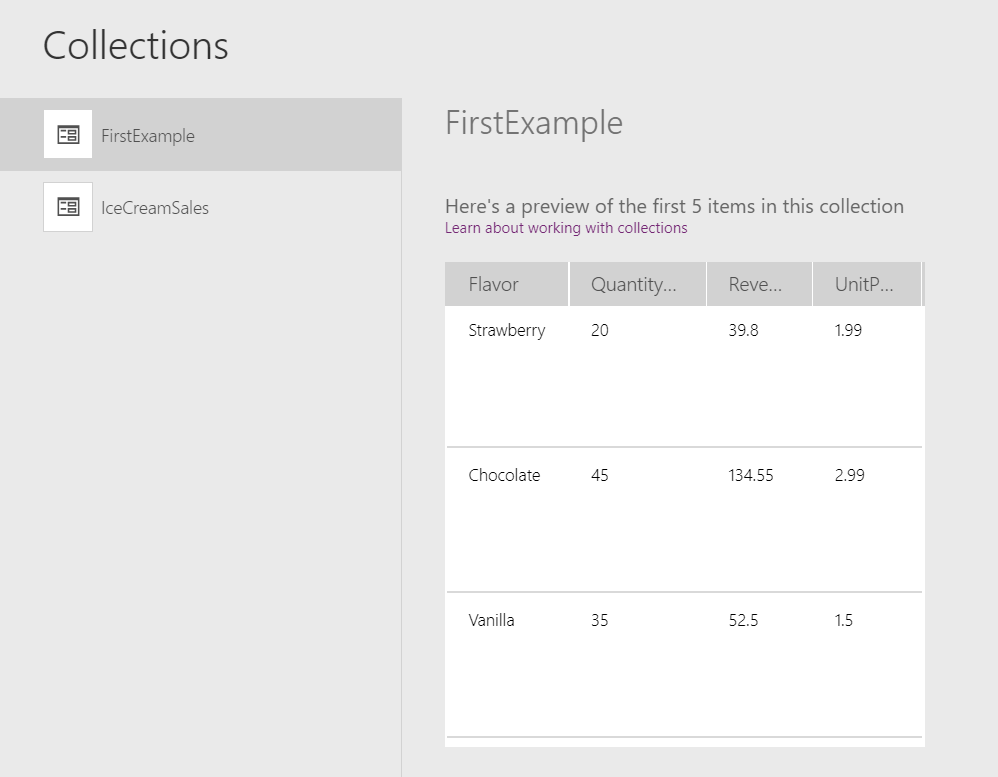Click the 1.99 unit price for Strawberry
The image size is (998, 777).
848,330
